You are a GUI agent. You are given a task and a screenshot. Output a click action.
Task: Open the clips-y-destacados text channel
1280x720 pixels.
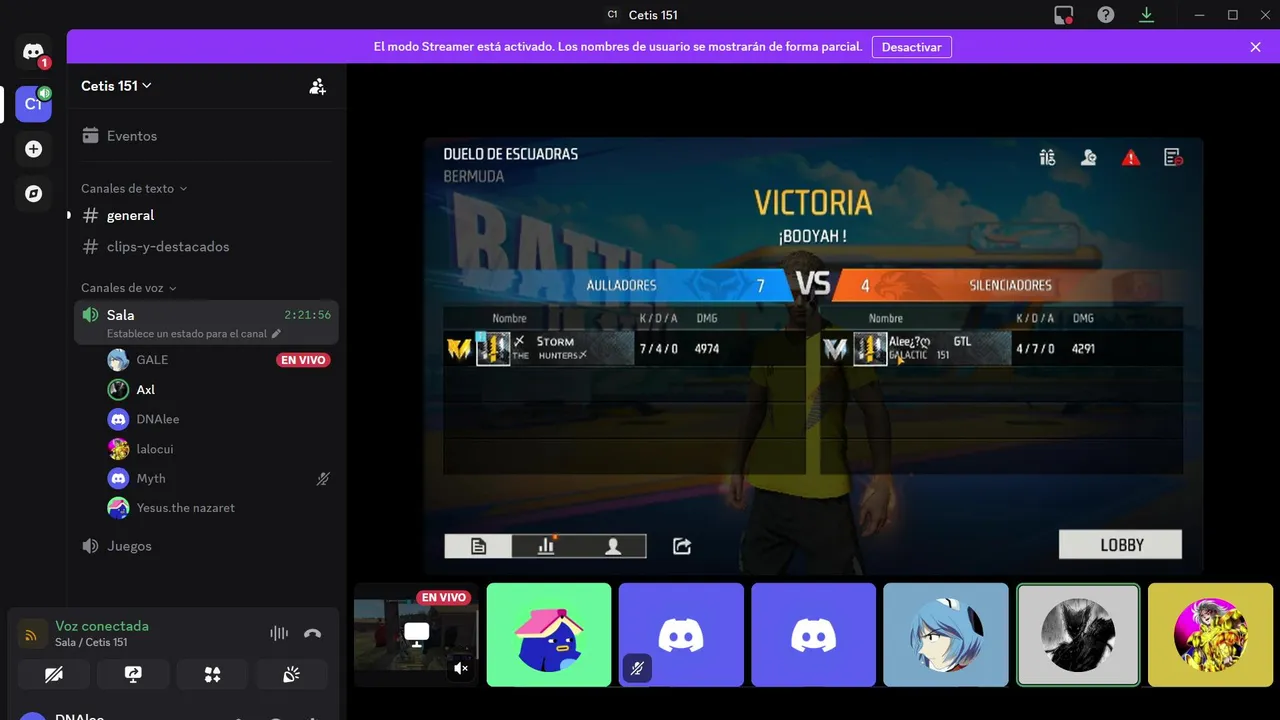(x=207, y=246)
